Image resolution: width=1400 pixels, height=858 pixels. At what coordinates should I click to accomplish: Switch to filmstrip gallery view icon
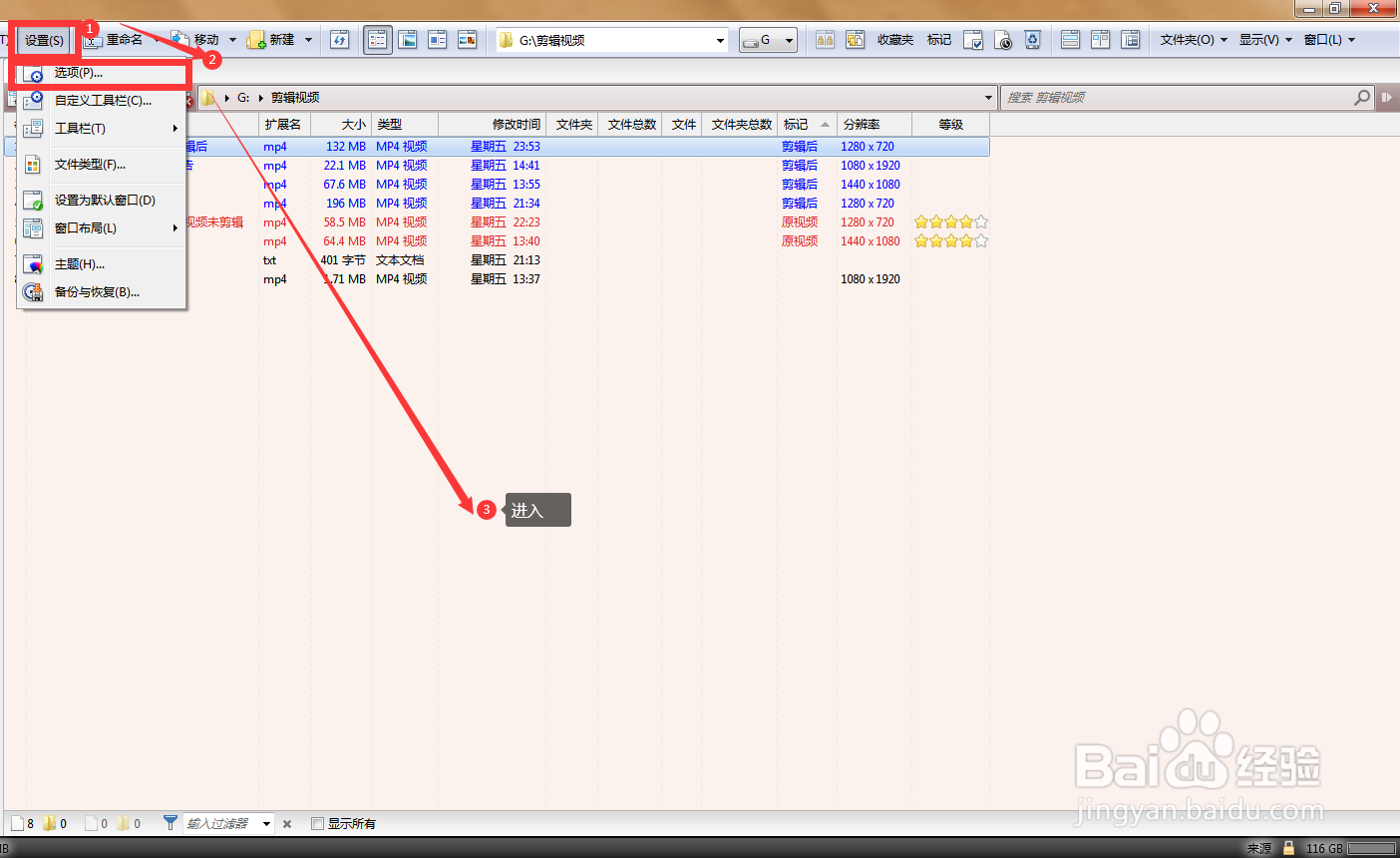click(468, 40)
